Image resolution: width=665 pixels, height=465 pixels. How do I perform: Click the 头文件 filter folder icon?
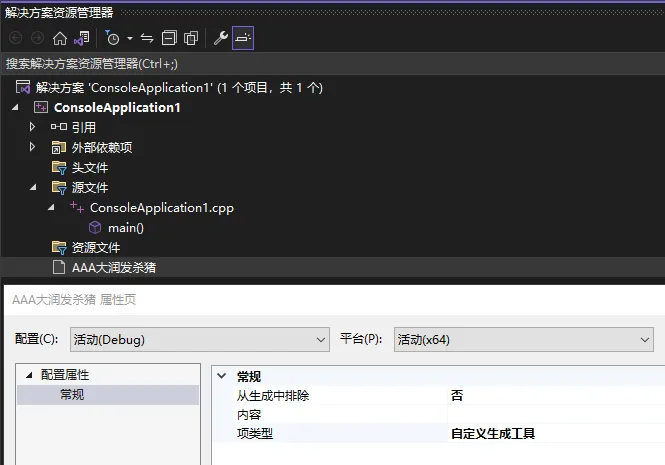click(59, 168)
